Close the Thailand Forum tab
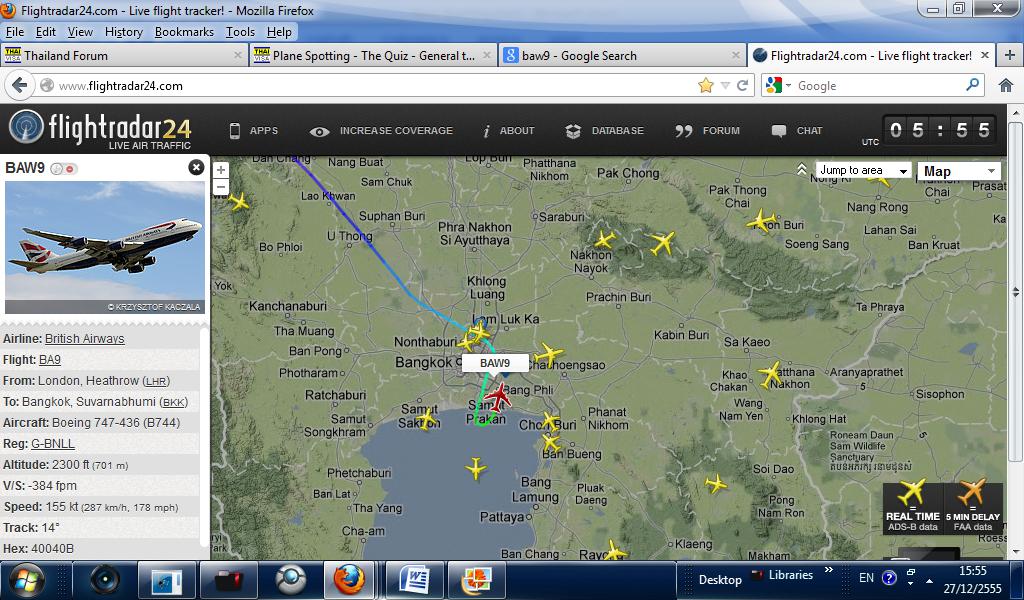This screenshot has height=600, width=1024. tap(238, 55)
